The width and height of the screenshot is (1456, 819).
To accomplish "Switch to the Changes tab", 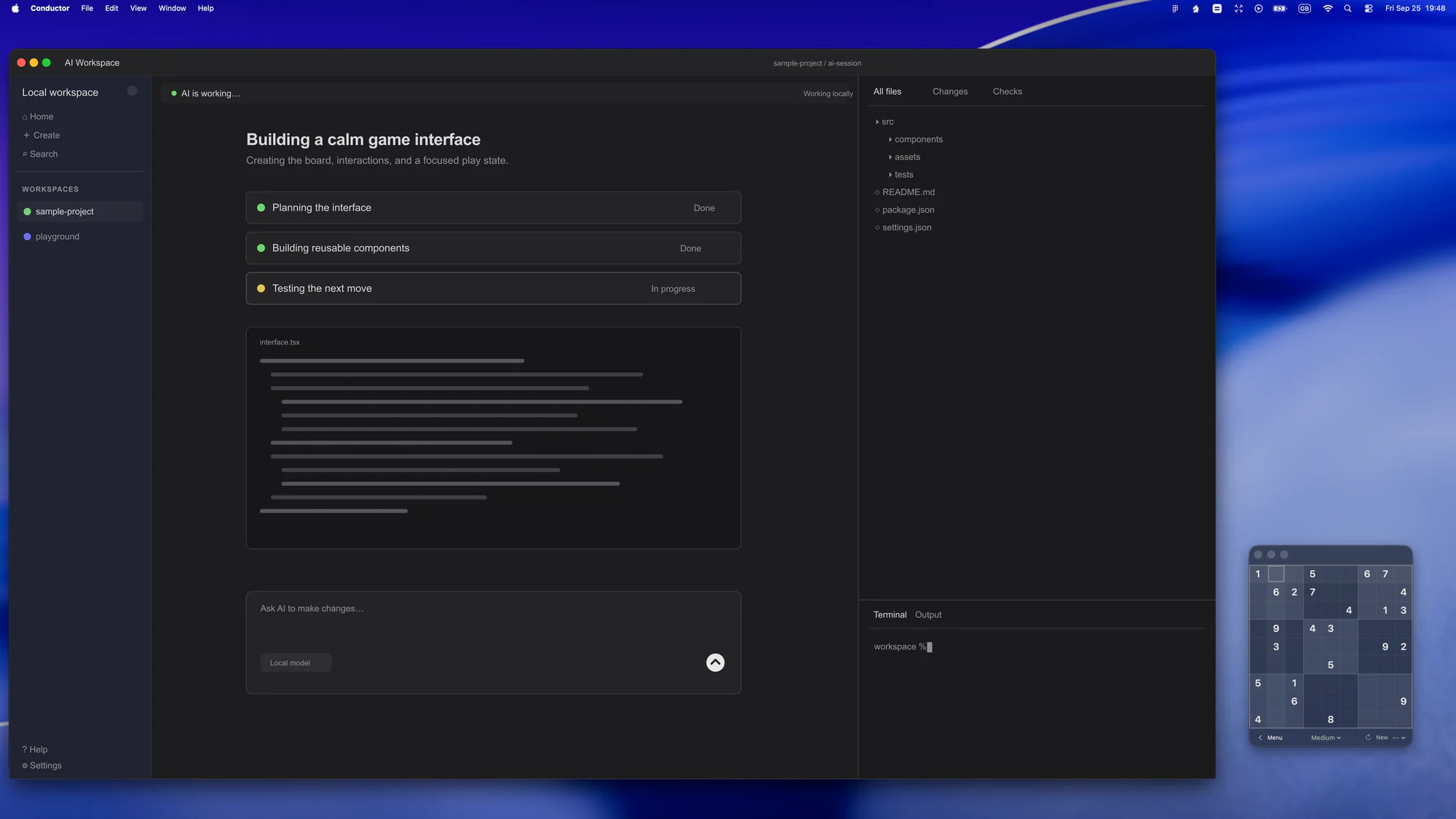I will tap(950, 92).
